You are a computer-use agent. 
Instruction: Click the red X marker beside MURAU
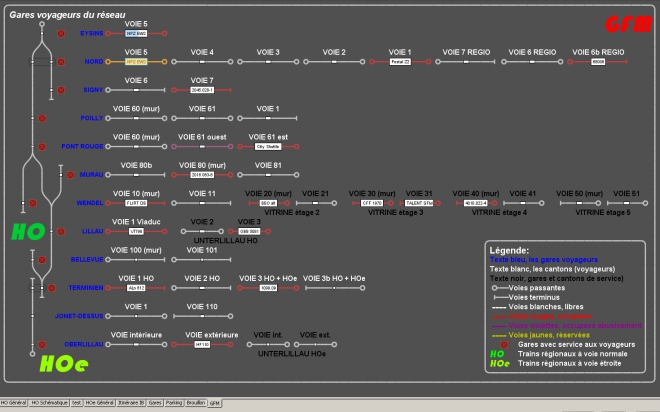pos(70,175)
